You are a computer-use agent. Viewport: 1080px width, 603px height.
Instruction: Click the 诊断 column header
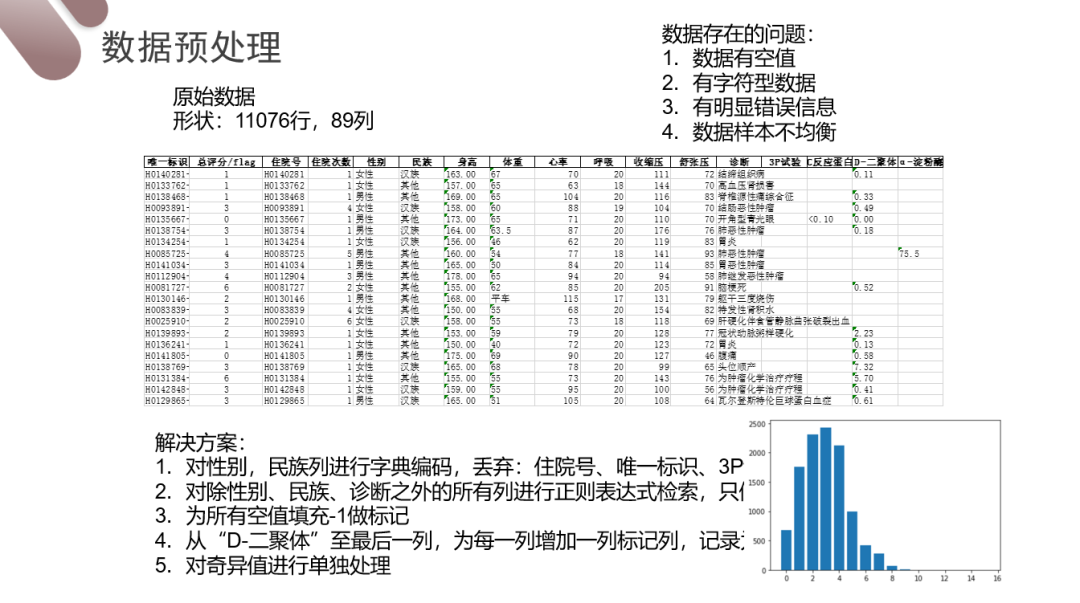click(739, 162)
